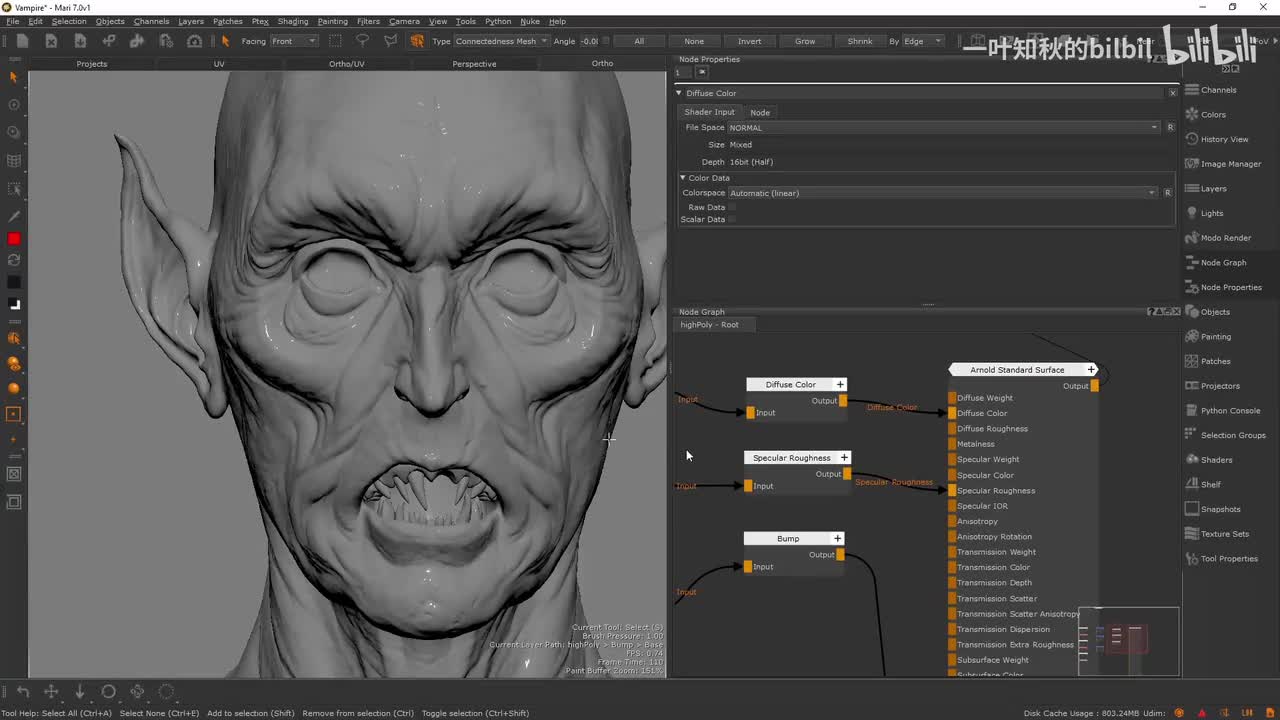The height and width of the screenshot is (720, 1280).
Task: Click plus icon on Arnold Standard Surface
Action: (x=1091, y=370)
